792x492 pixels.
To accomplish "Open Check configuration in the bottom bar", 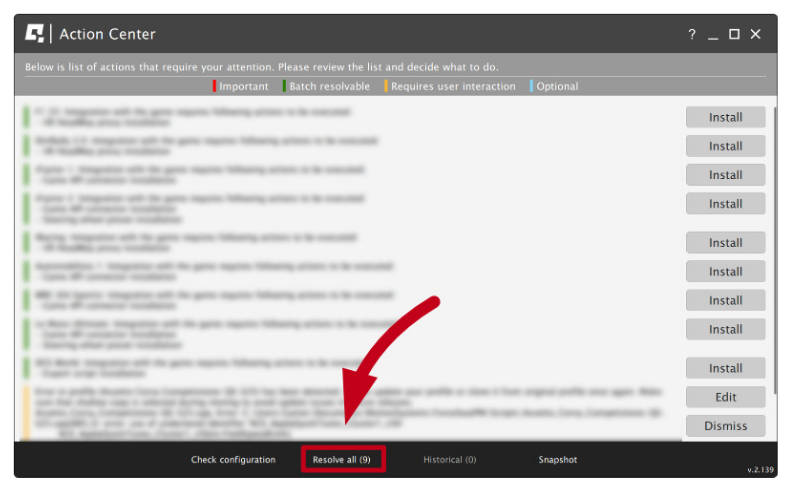I will [x=233, y=460].
